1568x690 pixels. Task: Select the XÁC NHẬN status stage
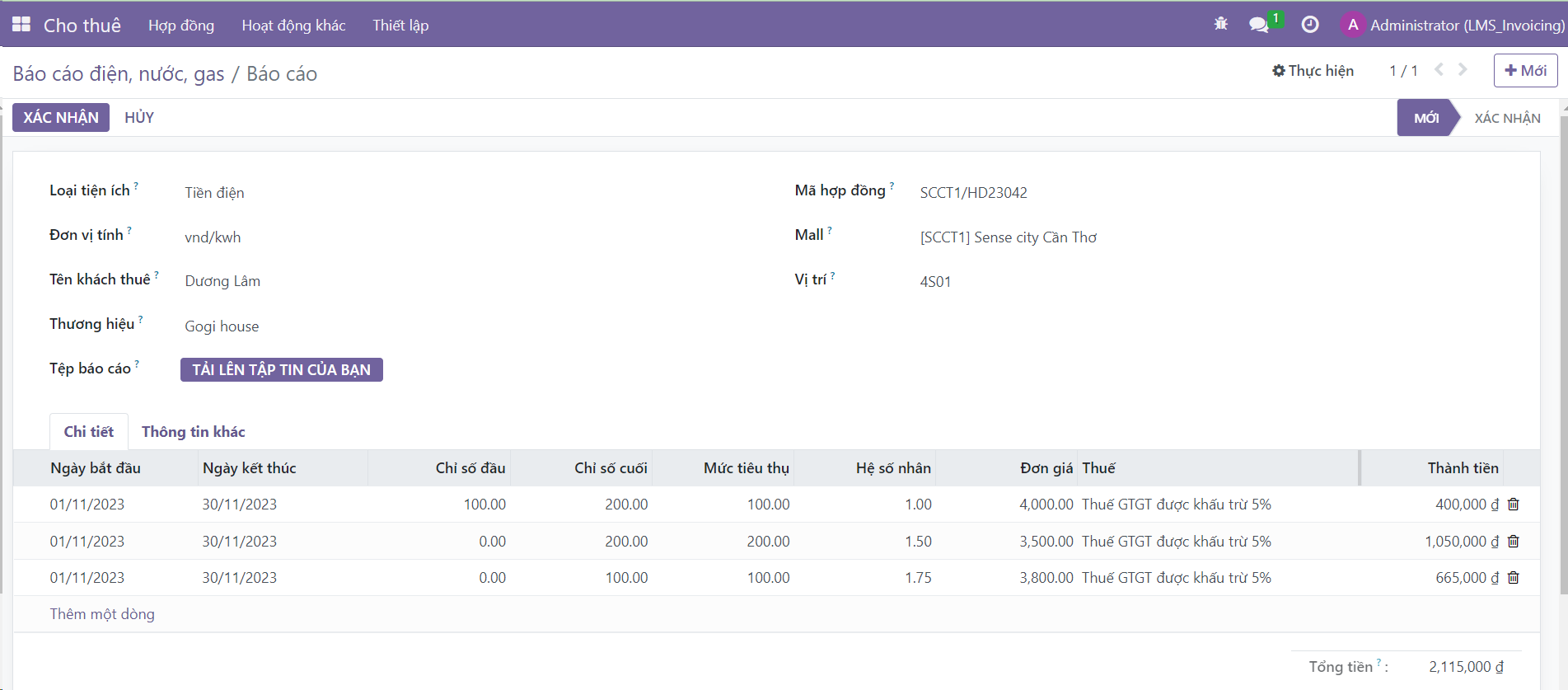pyautogui.click(x=1507, y=118)
